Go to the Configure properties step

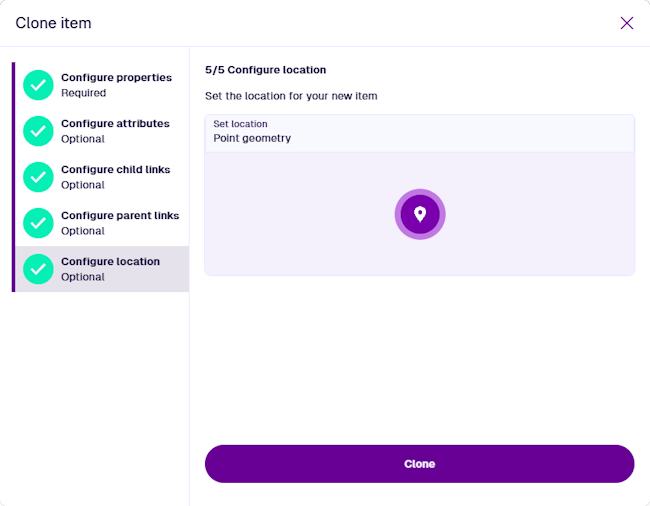pyautogui.click(x=116, y=78)
